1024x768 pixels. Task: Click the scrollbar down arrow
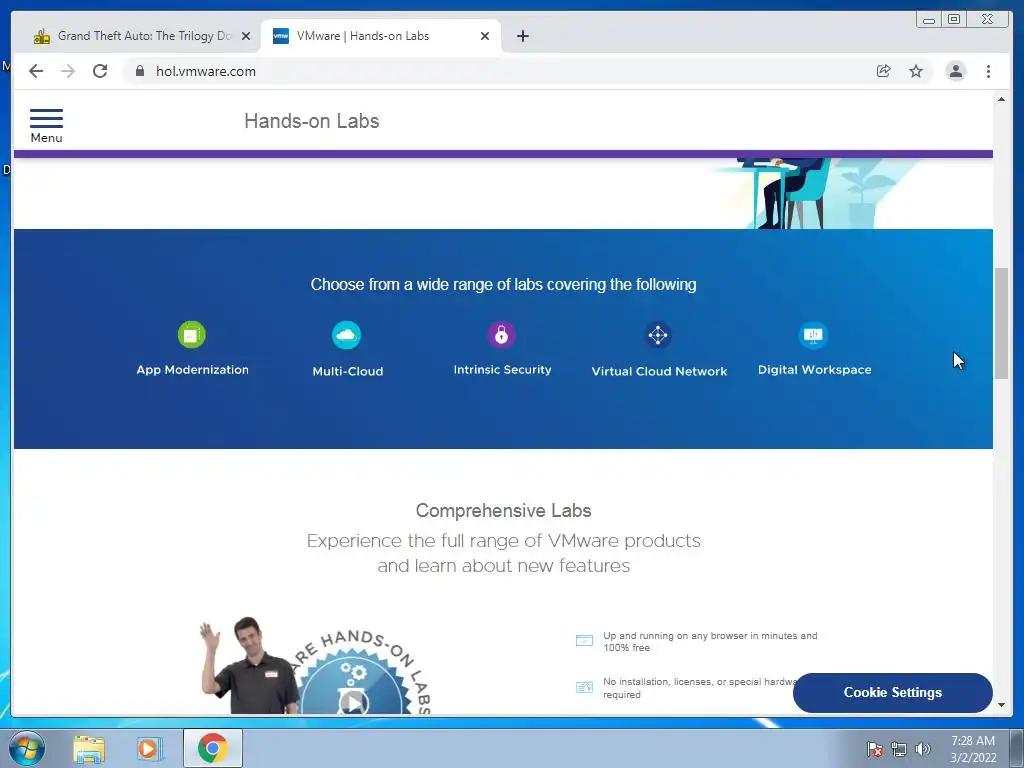tap(1001, 705)
